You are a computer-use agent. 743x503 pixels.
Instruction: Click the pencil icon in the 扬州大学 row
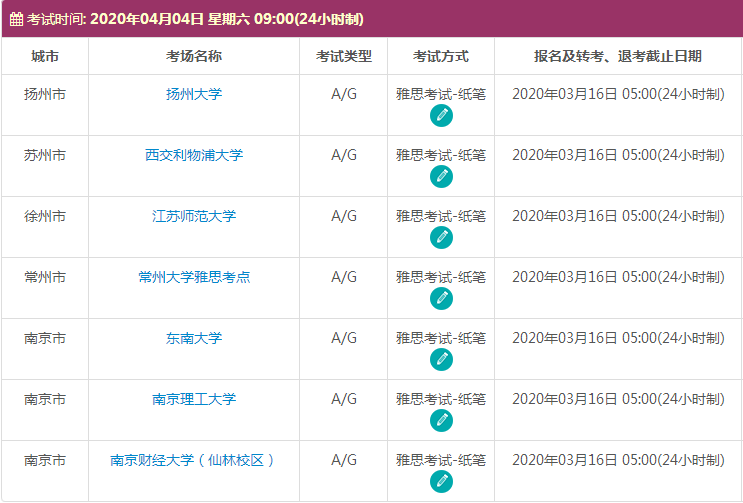(441, 116)
